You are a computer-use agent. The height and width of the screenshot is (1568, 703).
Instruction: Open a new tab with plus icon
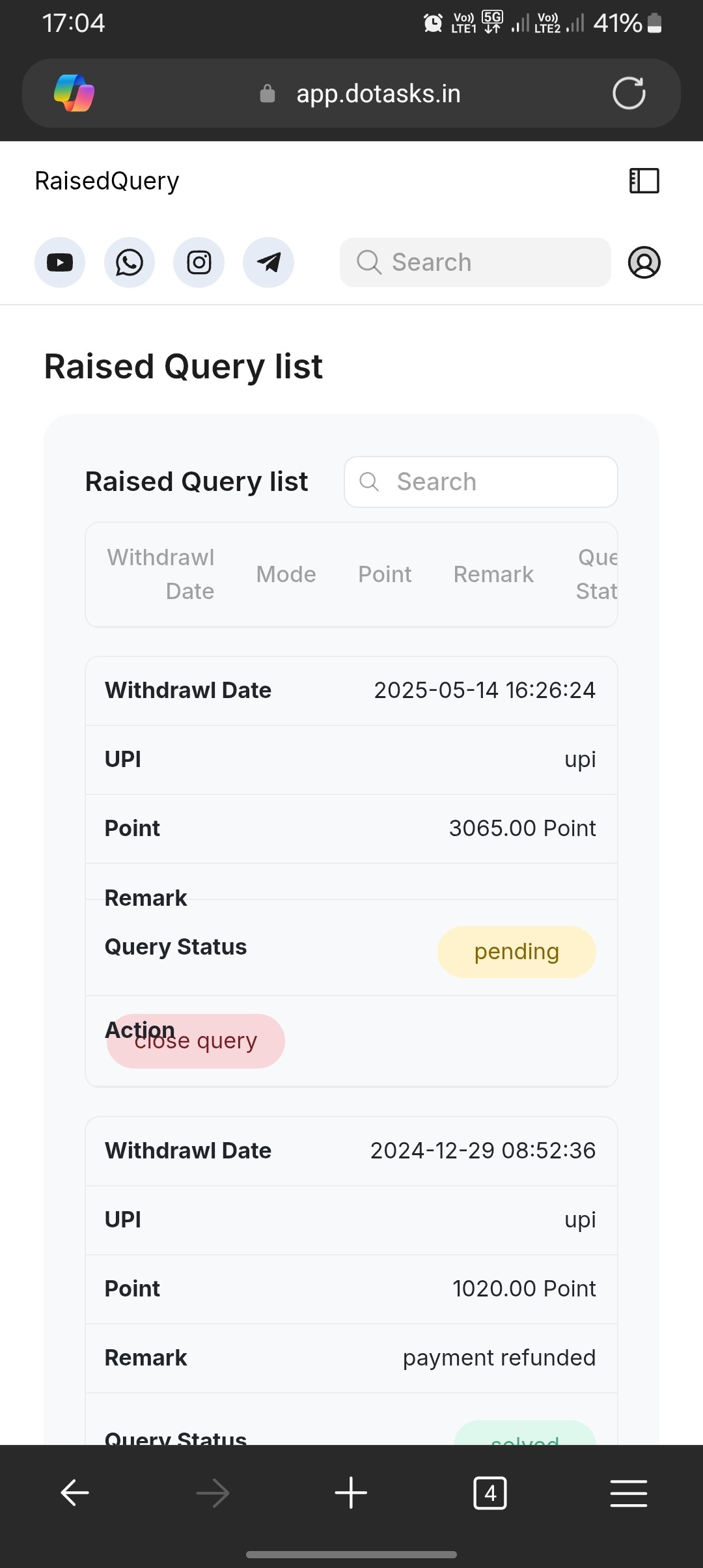pos(351,1492)
